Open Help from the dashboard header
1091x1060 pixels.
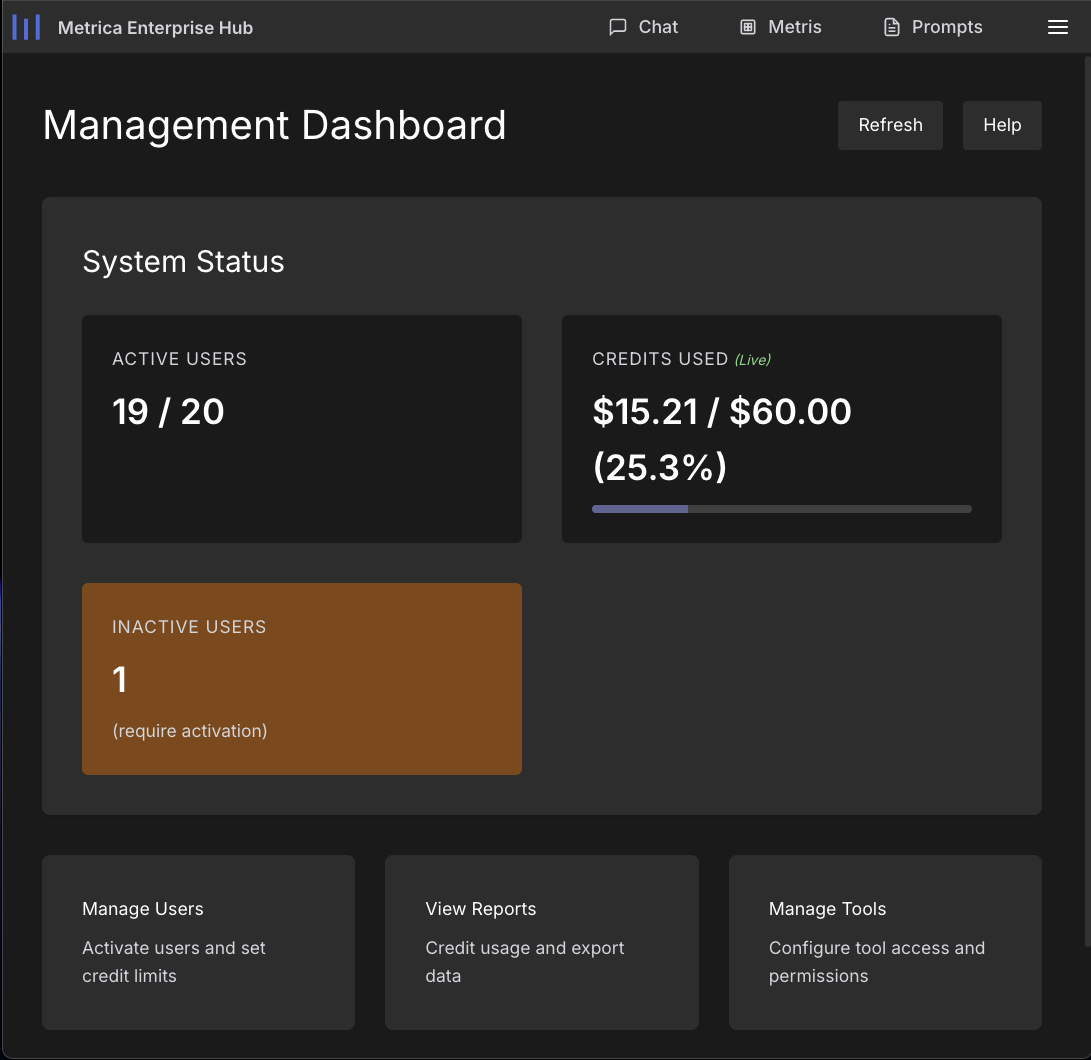(x=1002, y=125)
